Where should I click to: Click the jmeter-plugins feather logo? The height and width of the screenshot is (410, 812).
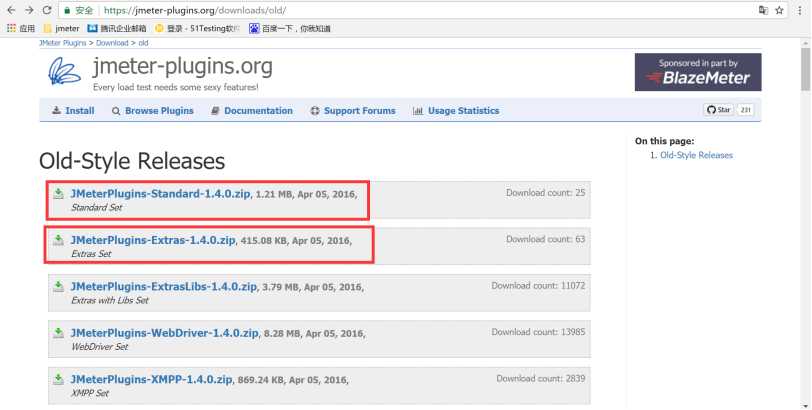click(x=65, y=71)
